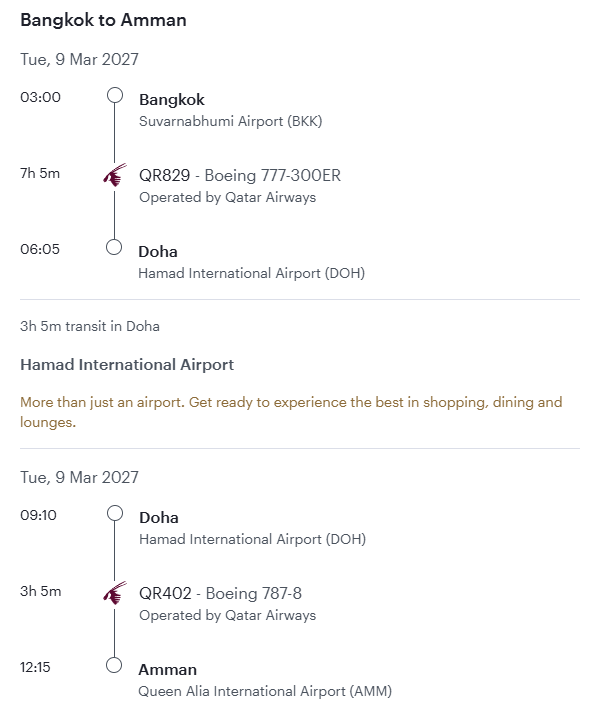Click the 7h 5m flight duration label
This screenshot has height=714, width=605.
[40, 173]
